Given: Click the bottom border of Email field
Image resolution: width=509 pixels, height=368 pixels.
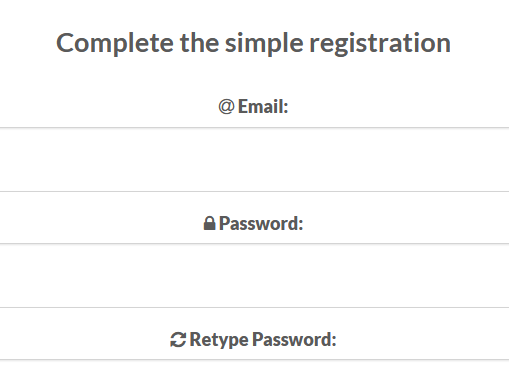Looking at the screenshot, I should pos(254,191).
